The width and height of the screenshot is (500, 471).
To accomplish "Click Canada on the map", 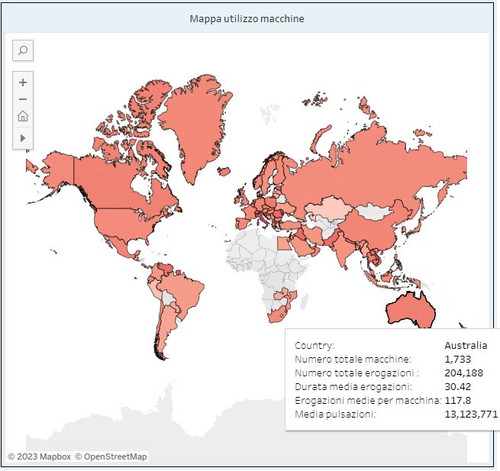I will (110, 187).
